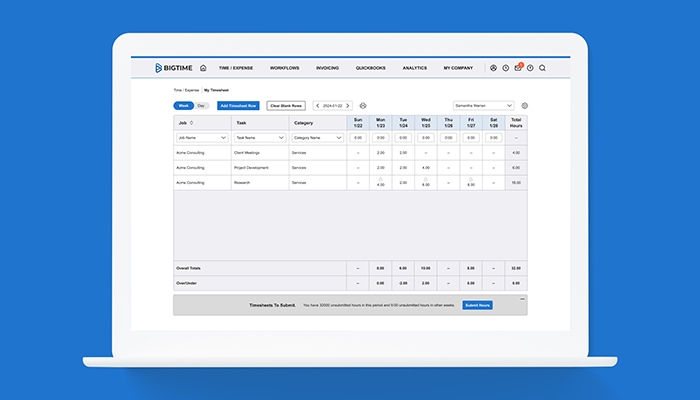Viewport: 700px width, 400px height.
Task: Open the clock timer icon
Action: click(505, 68)
